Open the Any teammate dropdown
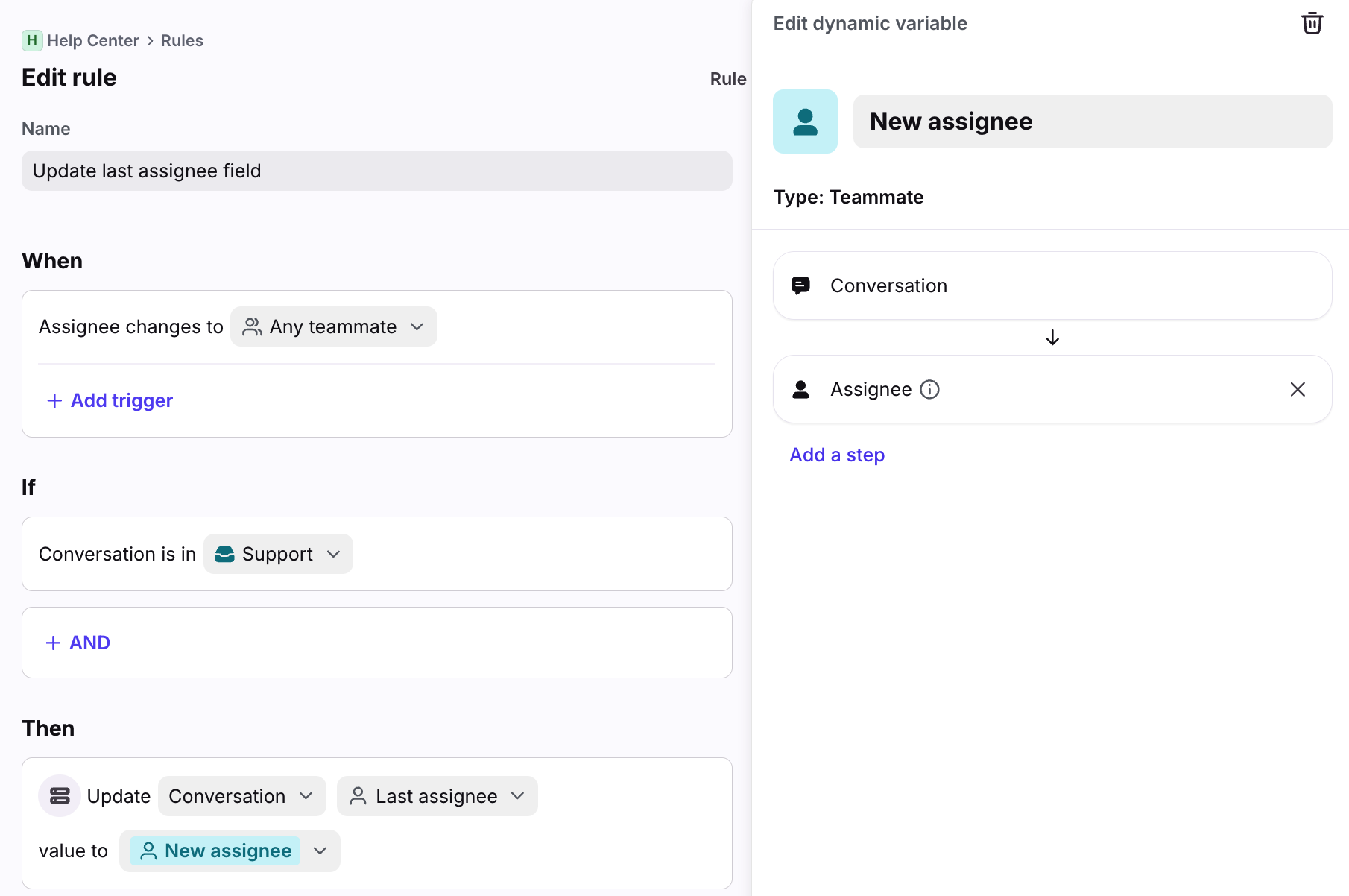Image resolution: width=1349 pixels, height=896 pixels. coord(334,327)
